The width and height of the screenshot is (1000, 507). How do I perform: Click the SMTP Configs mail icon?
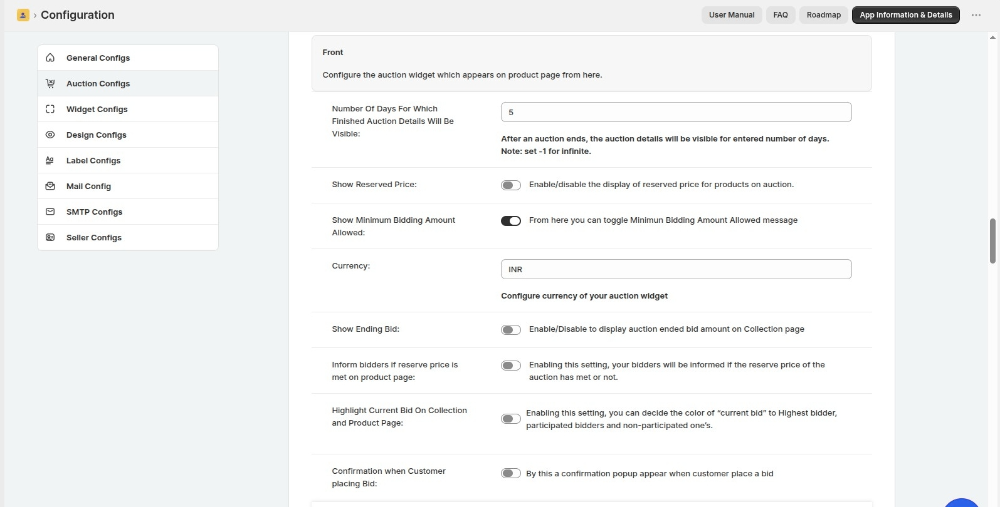point(50,212)
